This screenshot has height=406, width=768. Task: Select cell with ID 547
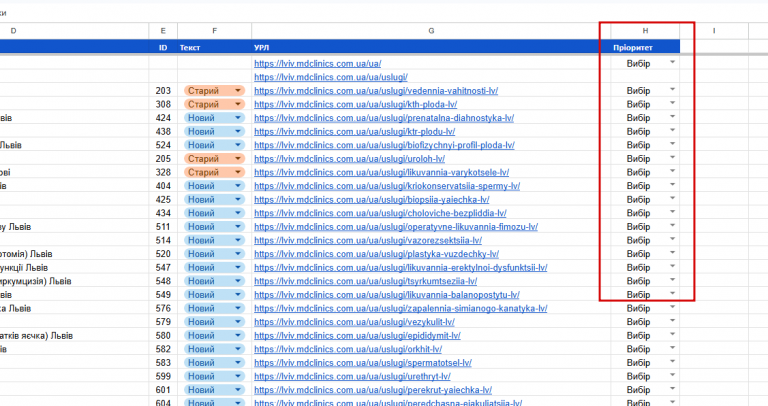(163, 268)
